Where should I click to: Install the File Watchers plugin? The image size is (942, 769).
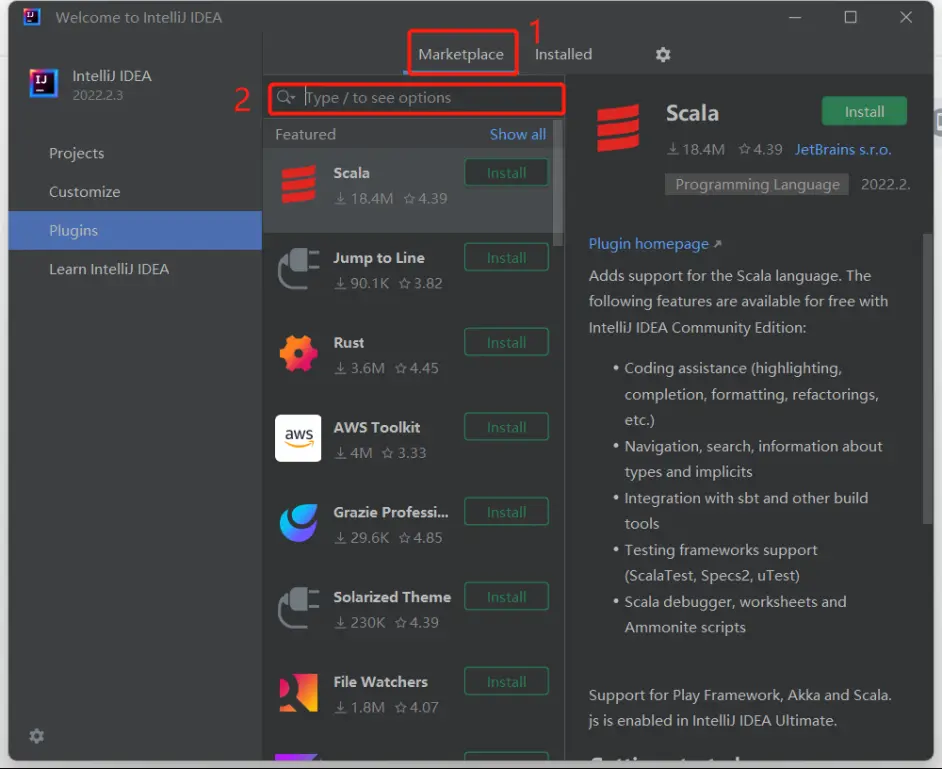(x=506, y=681)
